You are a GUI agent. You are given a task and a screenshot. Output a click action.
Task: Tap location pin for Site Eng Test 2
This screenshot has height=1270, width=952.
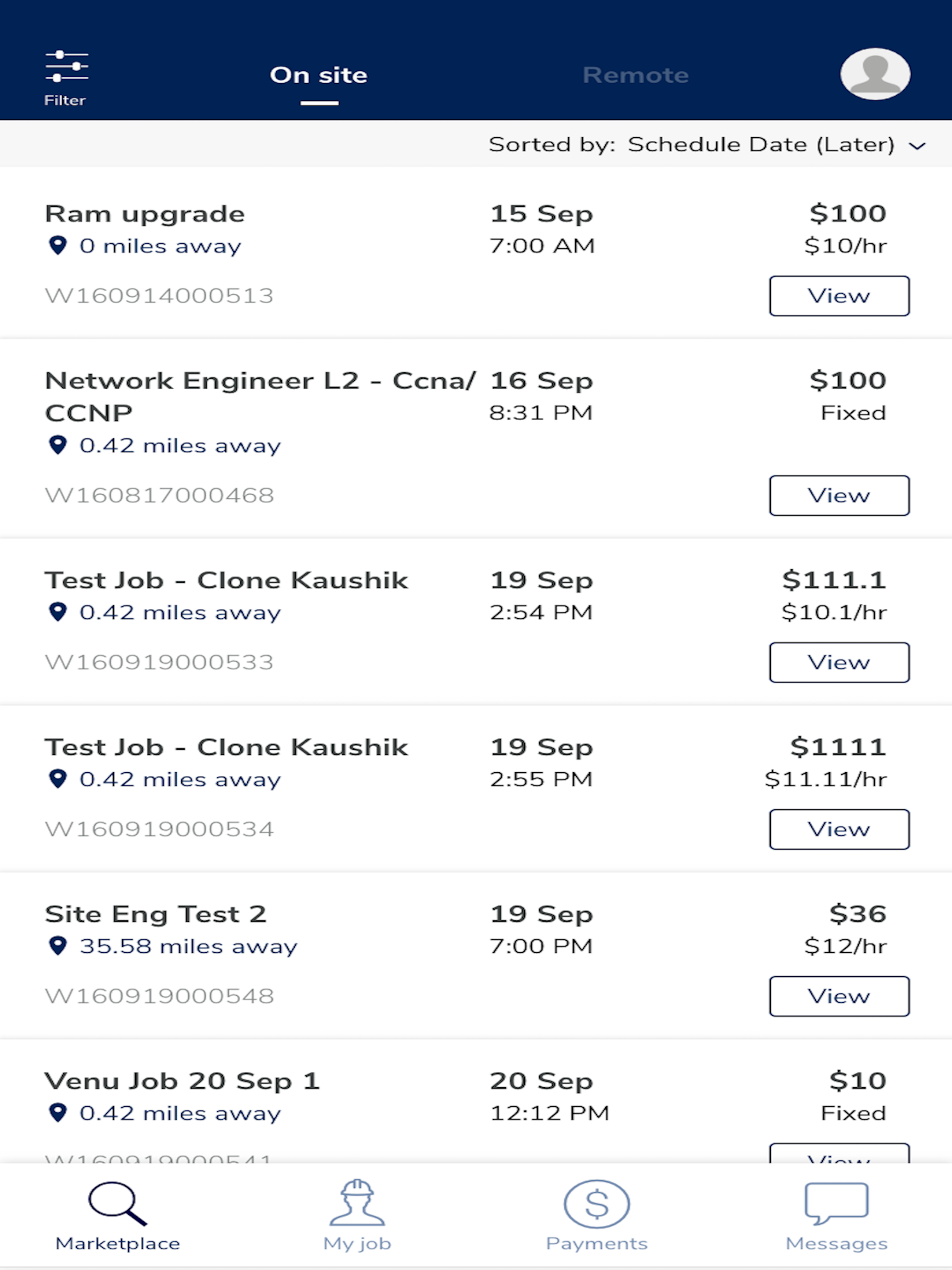pyautogui.click(x=58, y=946)
